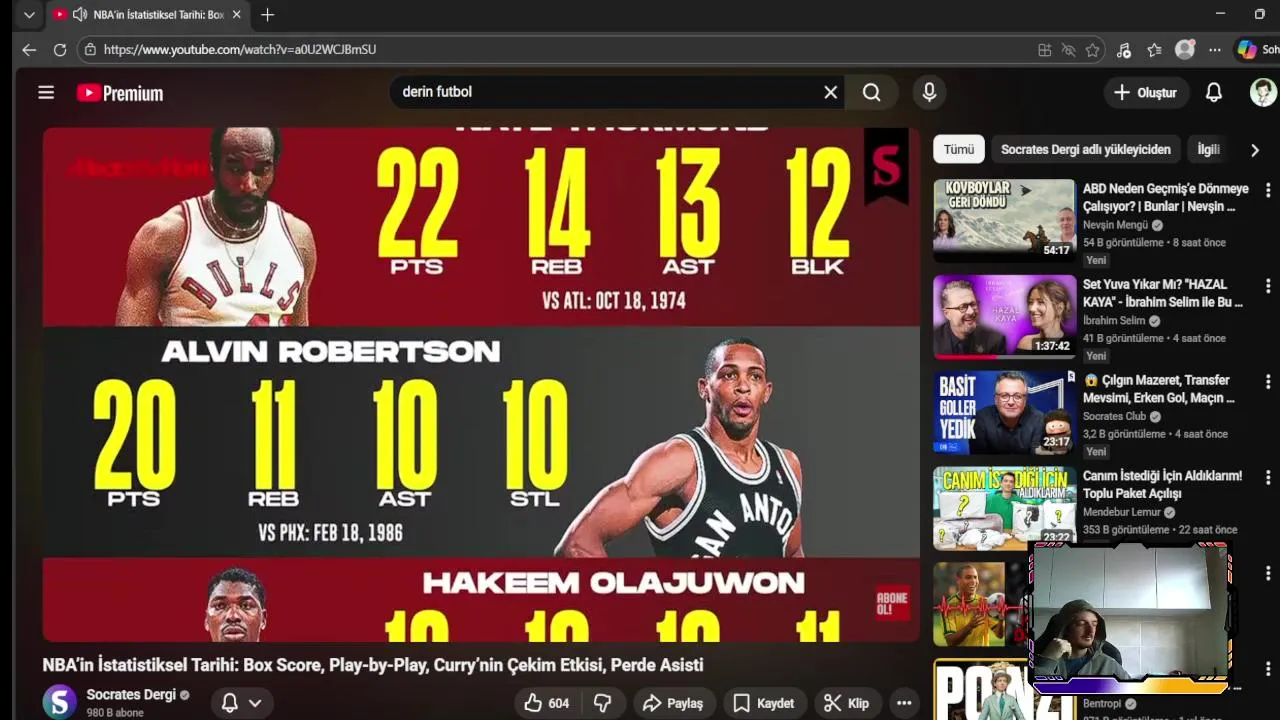Click title Çılgın Mazeret, Transfer Mevsimi
1280x720 pixels.
[x=1160, y=389]
